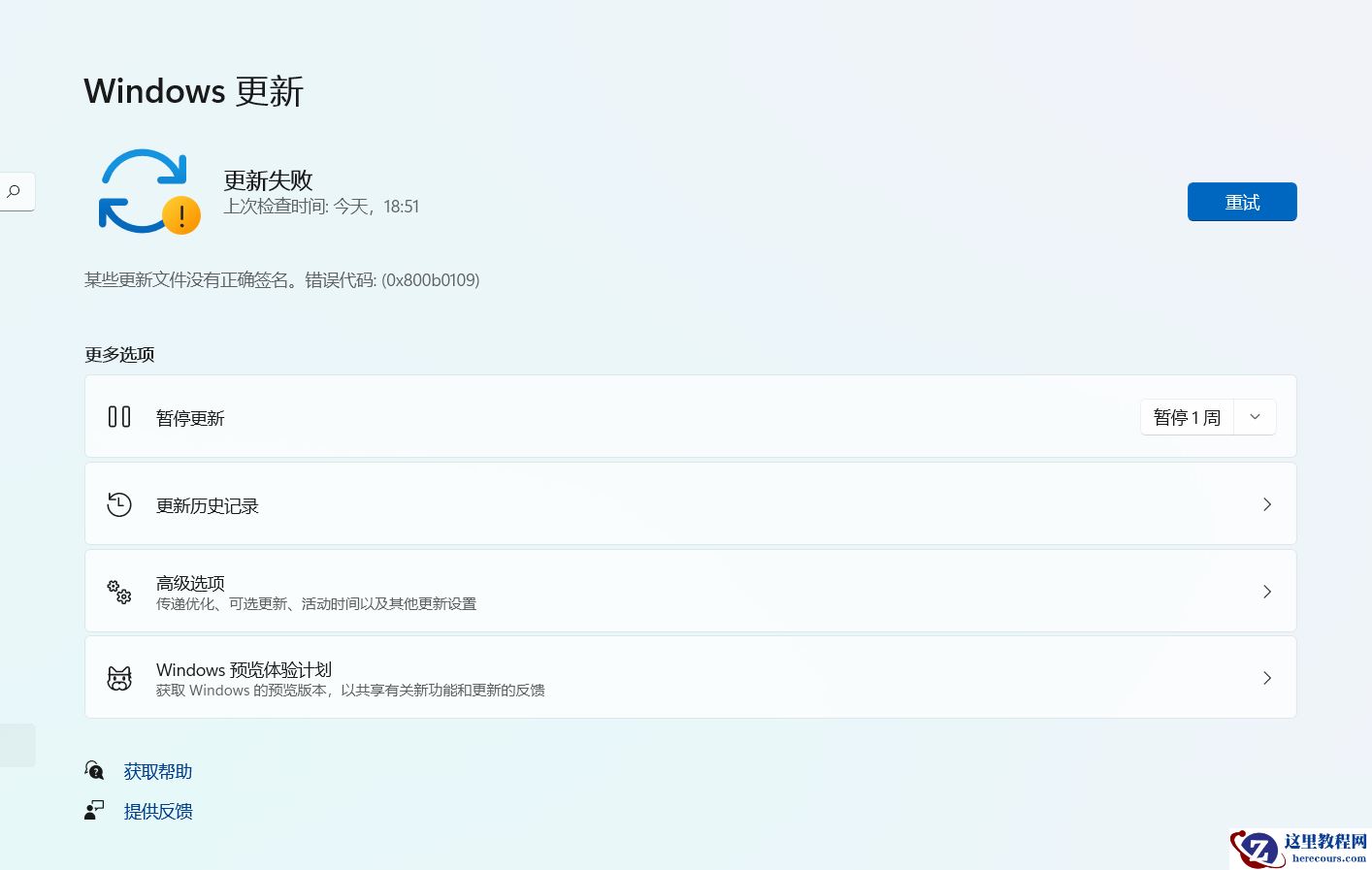Open Windows 预览体验计划 via its chevron

(1267, 677)
